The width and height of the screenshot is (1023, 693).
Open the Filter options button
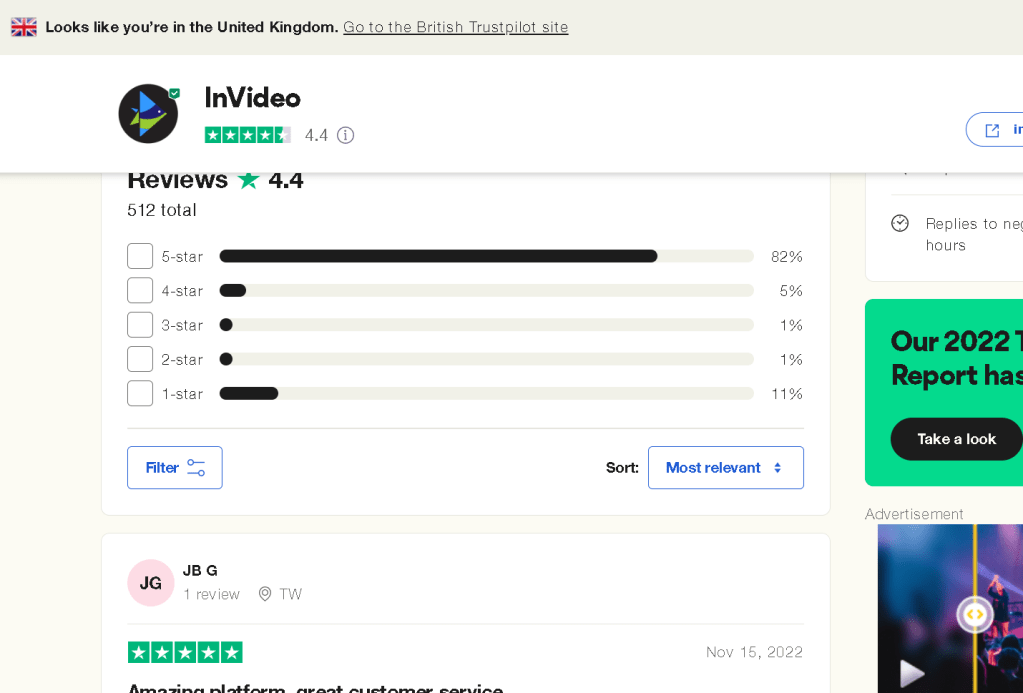(175, 468)
